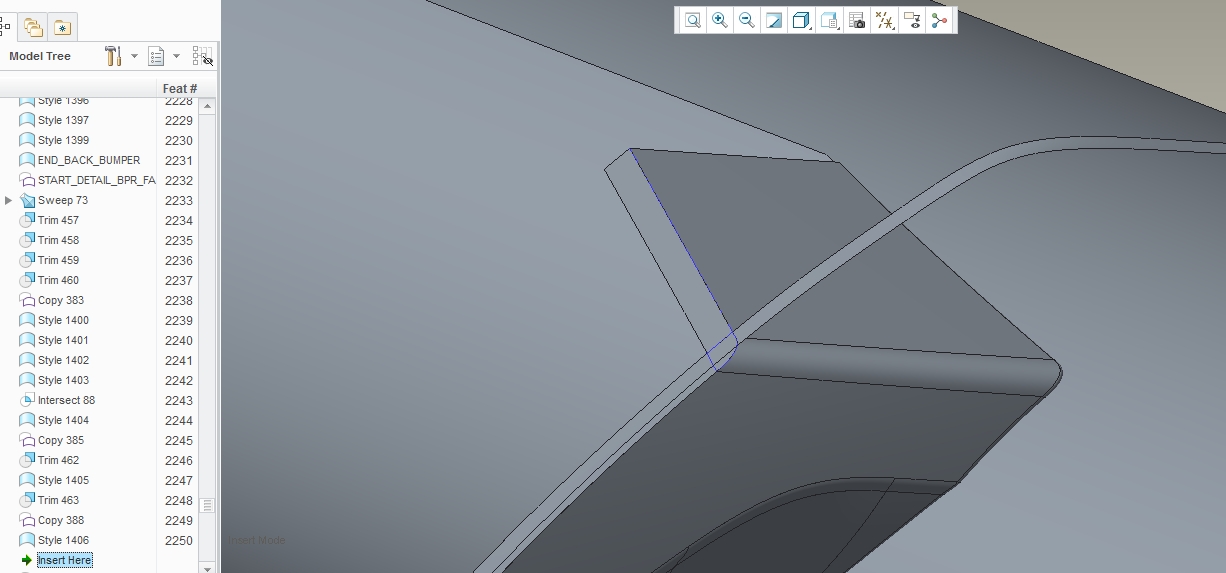Select Trim 462 in model tree

pyautogui.click(x=58, y=460)
